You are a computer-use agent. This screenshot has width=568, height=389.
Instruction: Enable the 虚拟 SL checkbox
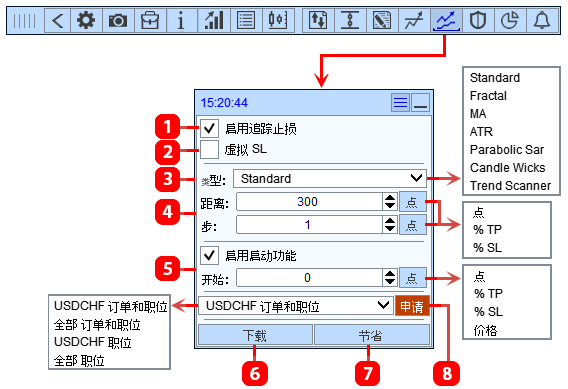pos(209,149)
